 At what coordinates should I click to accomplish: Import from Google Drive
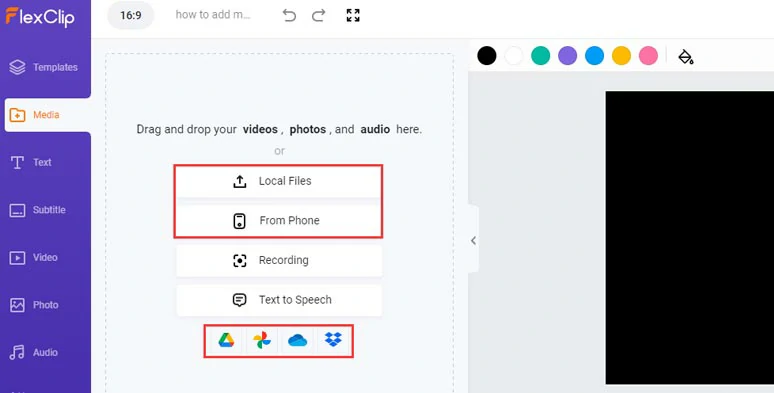(x=226, y=340)
